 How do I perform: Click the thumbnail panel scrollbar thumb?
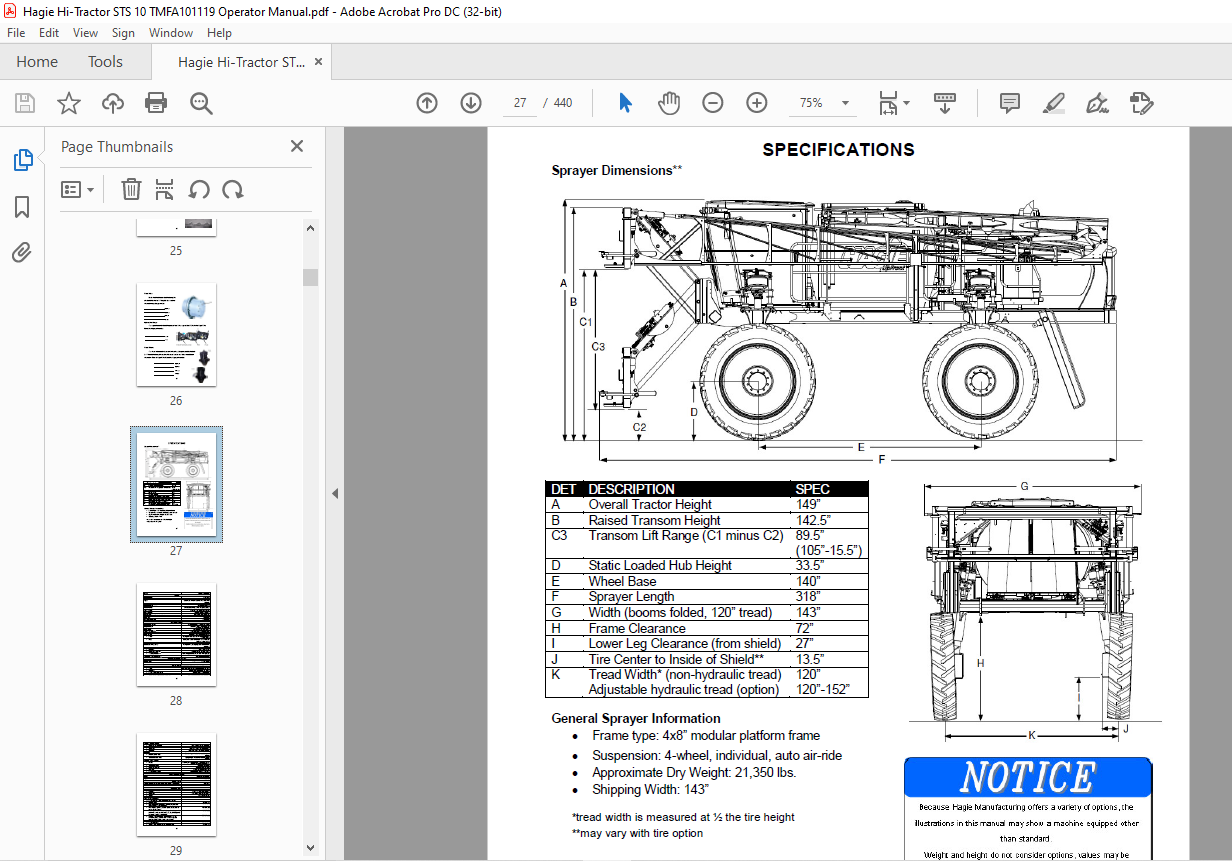(310, 277)
